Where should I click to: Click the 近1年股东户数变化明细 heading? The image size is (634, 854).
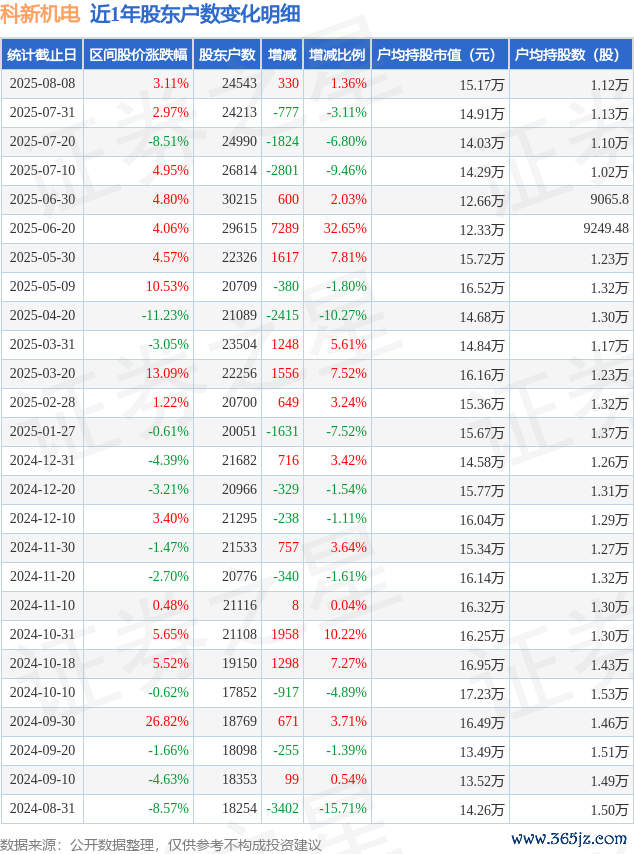coord(195,14)
